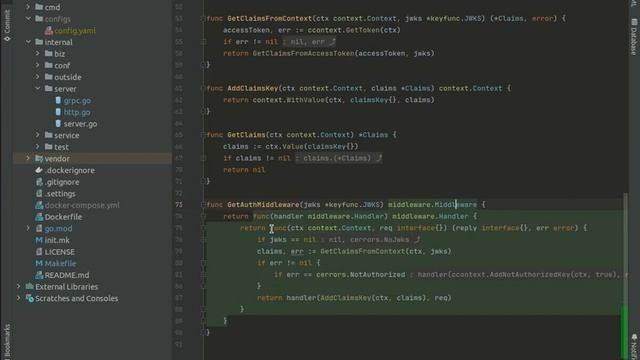
Task: Collapse the configs folder
Action: (x=28, y=19)
